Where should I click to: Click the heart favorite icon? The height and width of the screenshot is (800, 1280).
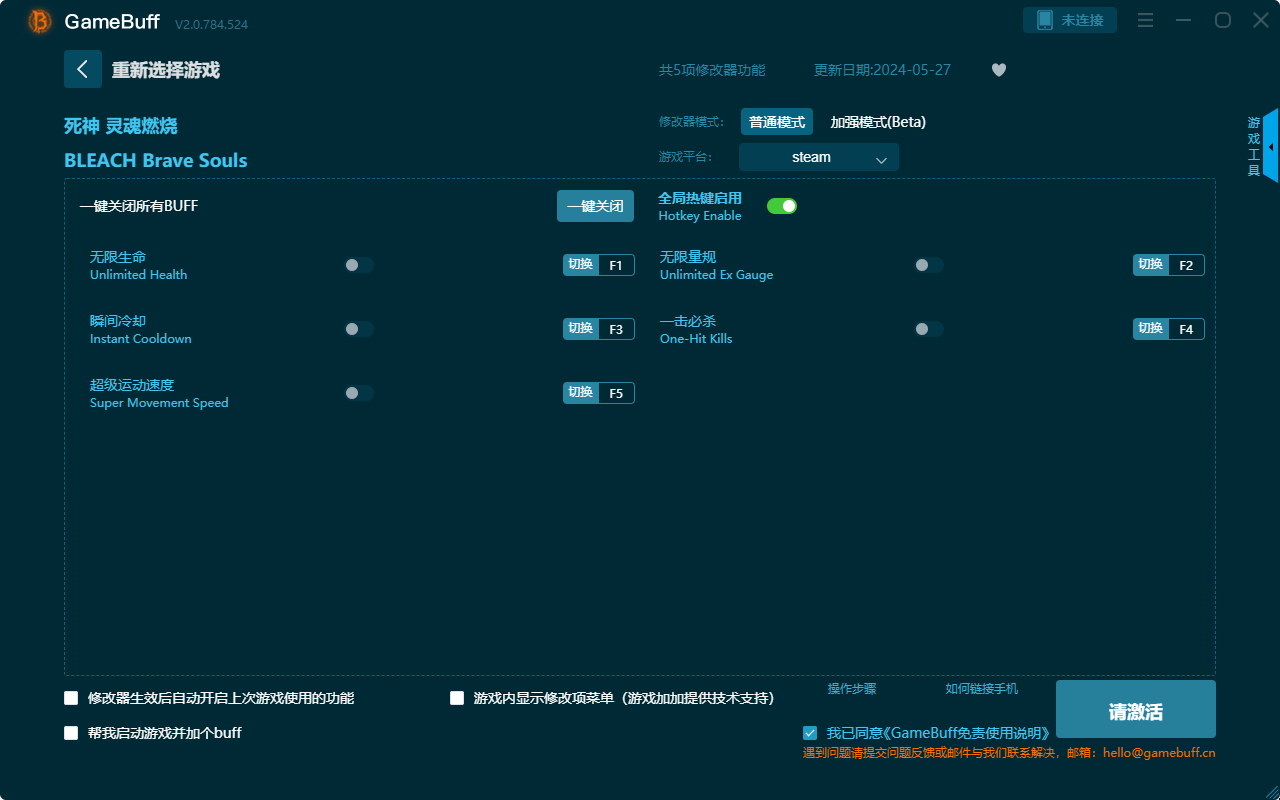[998, 70]
